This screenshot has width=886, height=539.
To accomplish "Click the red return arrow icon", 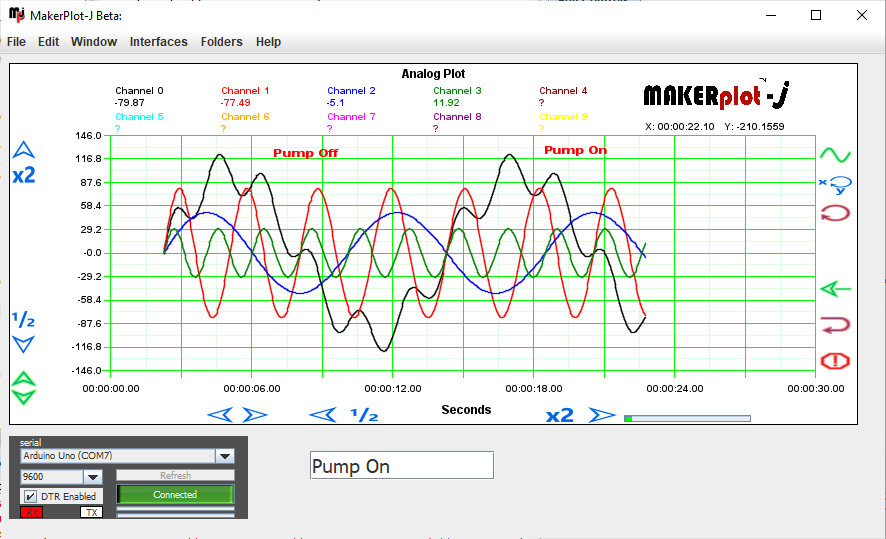I will coord(835,325).
